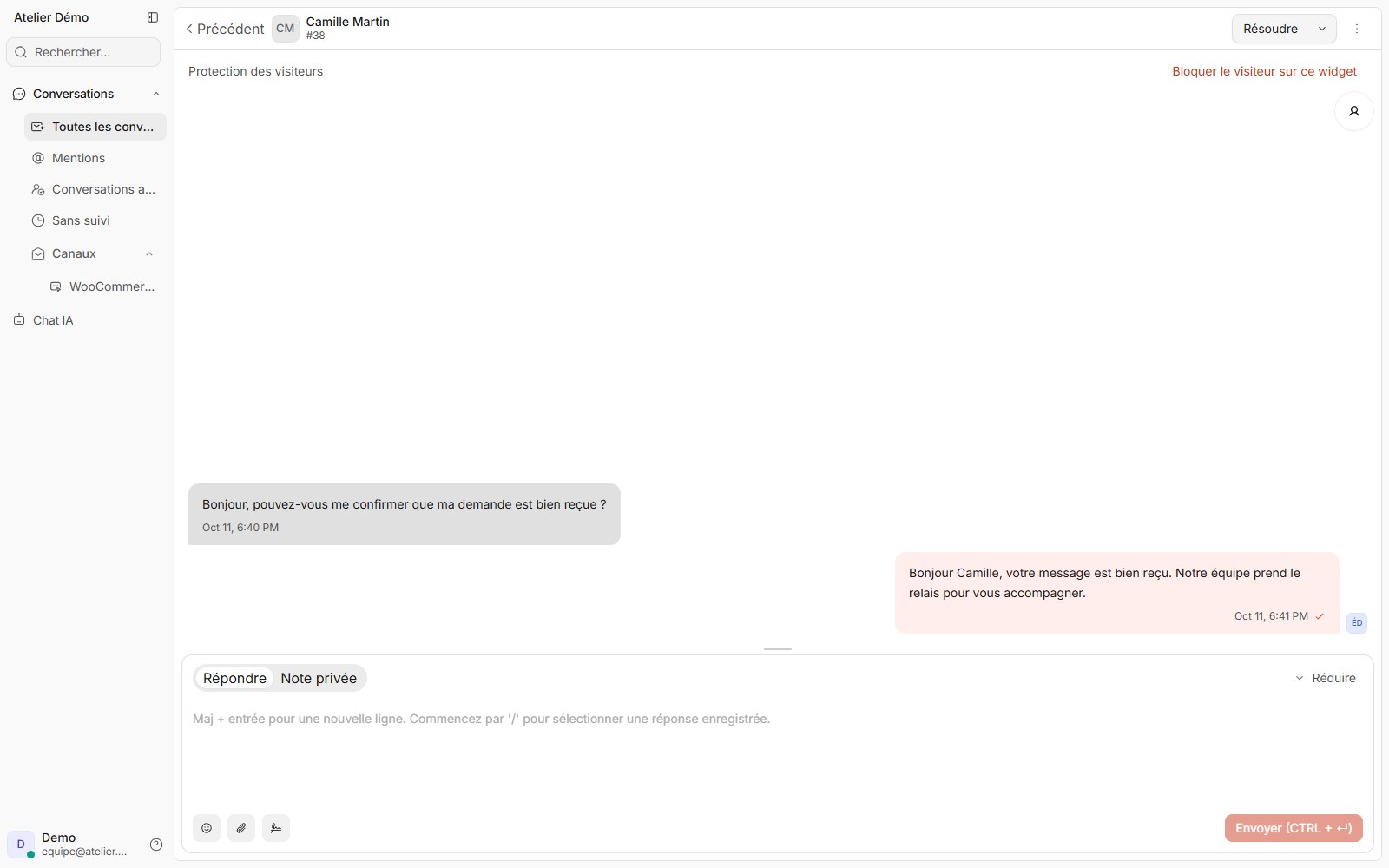This screenshot has width=1389, height=868.
Task: Collapse the Canaux group
Action: click(149, 253)
